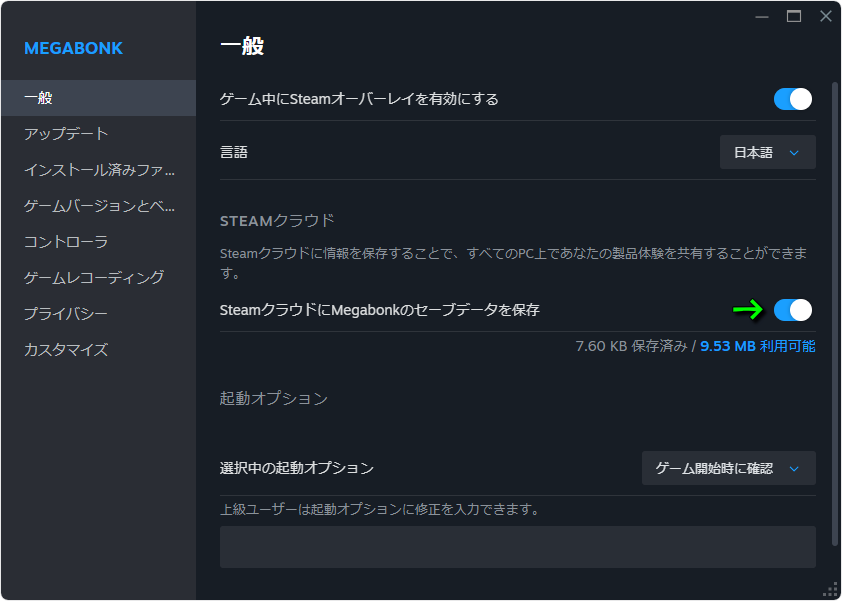
Task: Open ゲームレコーディング settings
Action: [x=93, y=278]
